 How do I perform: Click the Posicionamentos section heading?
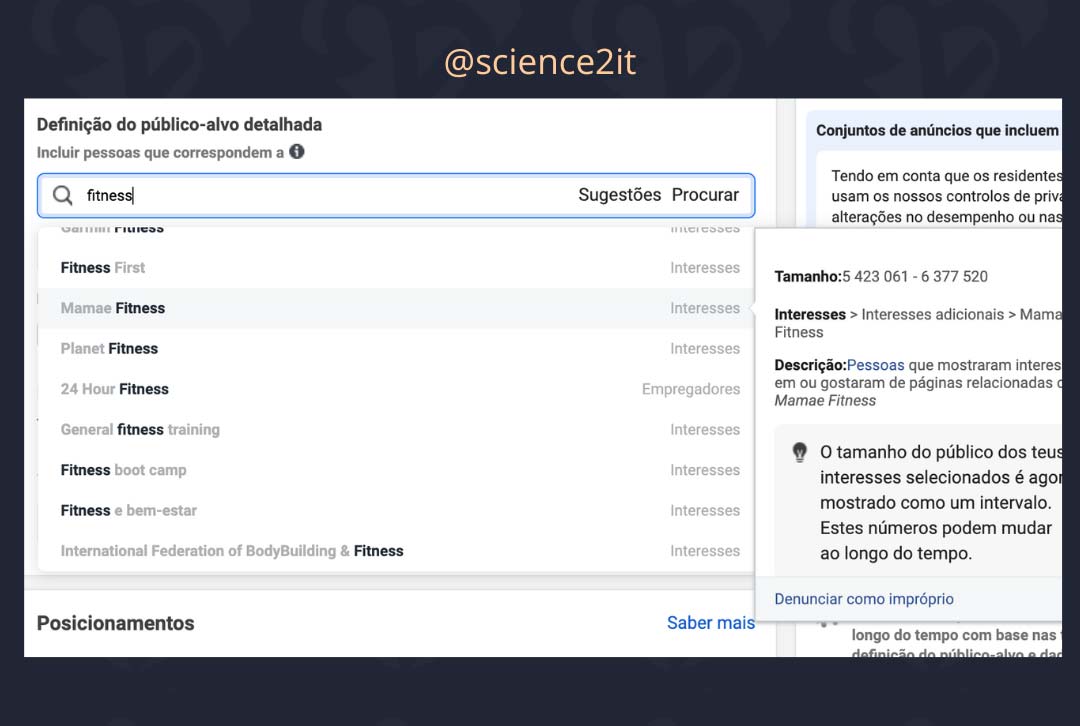click(116, 623)
